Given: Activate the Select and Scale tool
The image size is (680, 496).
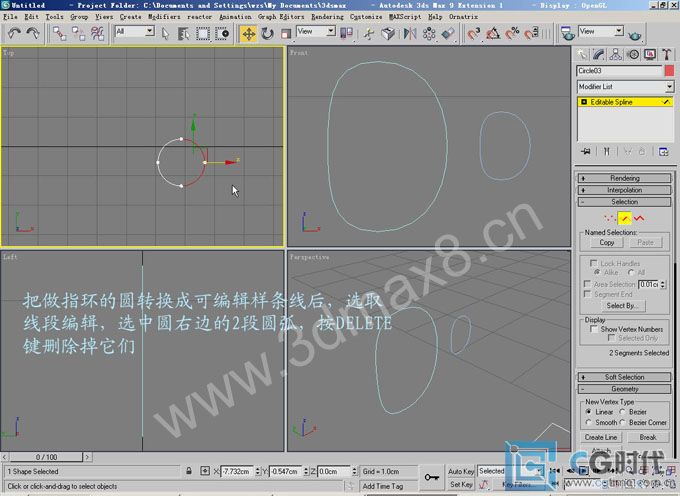Looking at the screenshot, I should point(286,33).
